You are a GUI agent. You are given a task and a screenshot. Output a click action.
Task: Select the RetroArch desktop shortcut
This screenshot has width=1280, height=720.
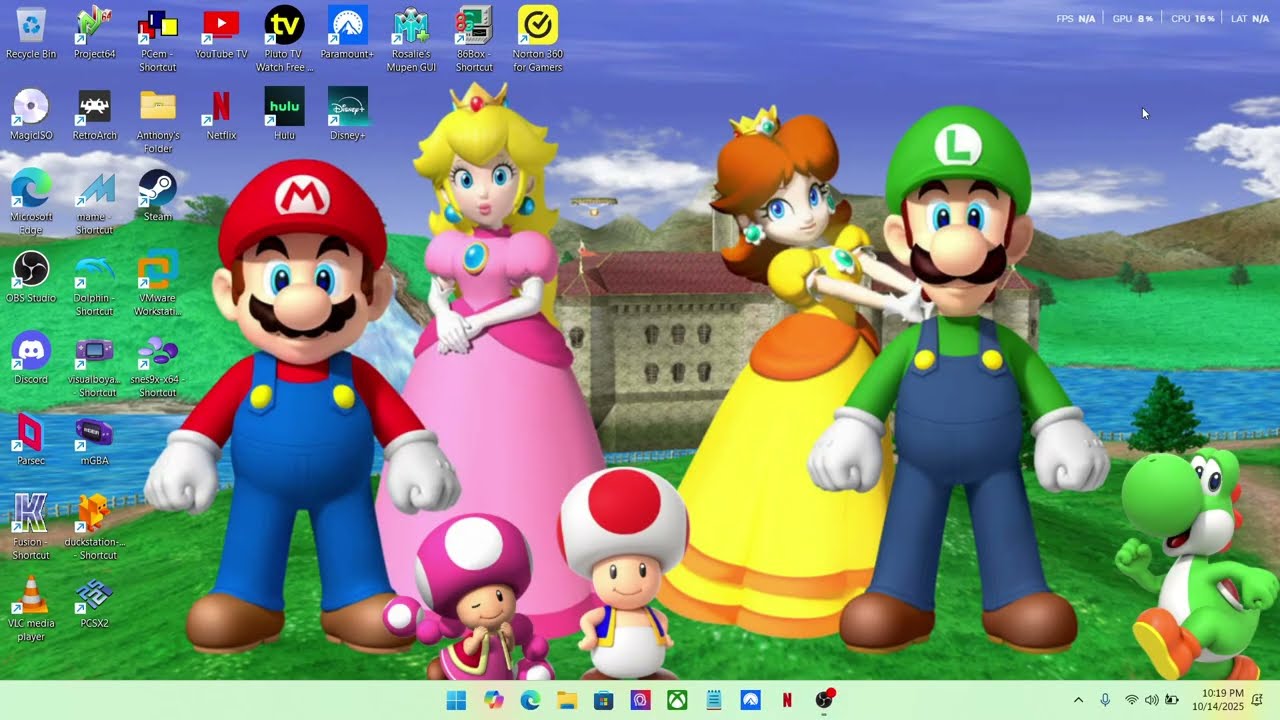click(94, 114)
